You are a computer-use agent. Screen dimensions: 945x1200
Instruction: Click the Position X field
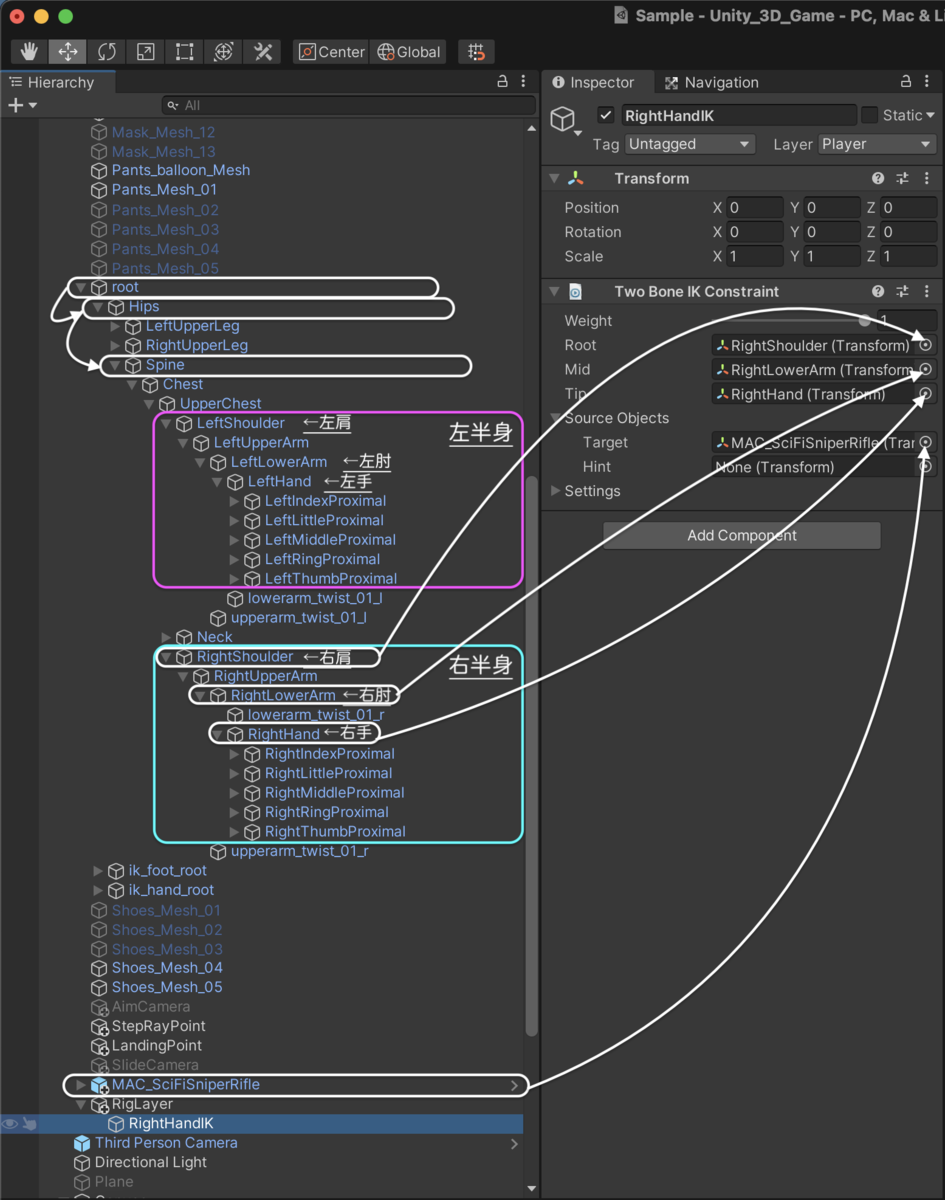(x=755, y=208)
